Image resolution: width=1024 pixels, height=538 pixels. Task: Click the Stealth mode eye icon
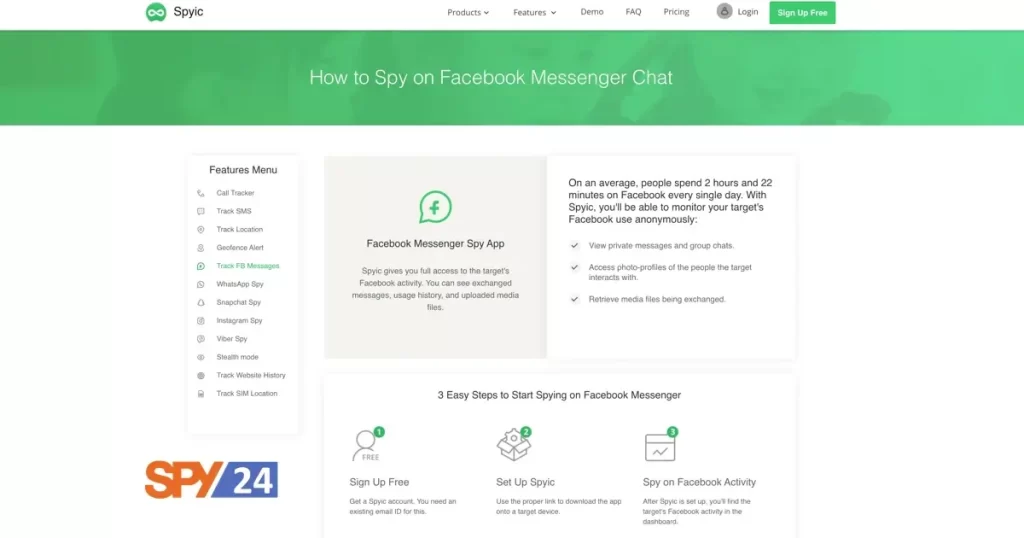[x=200, y=357]
